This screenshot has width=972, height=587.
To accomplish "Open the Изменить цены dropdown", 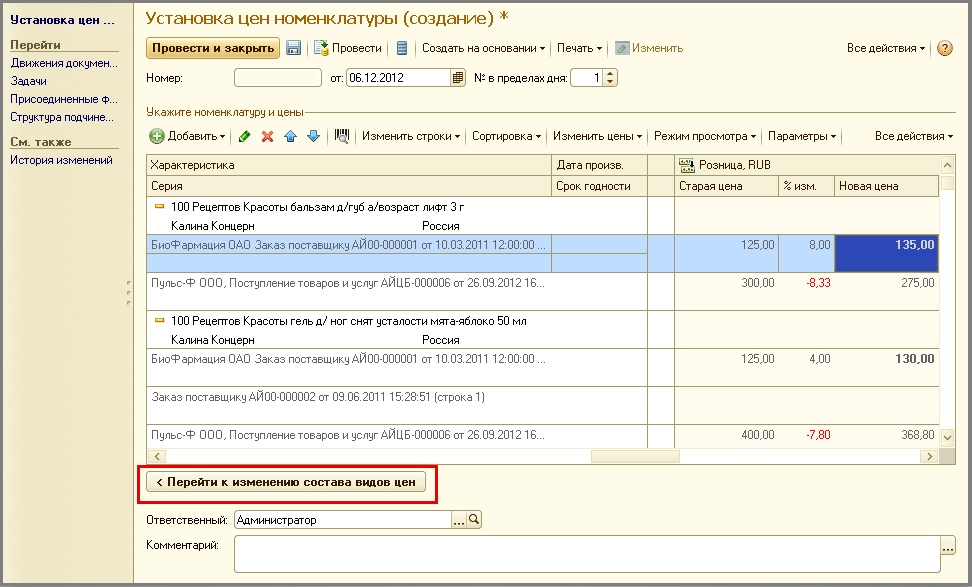I will [598, 136].
